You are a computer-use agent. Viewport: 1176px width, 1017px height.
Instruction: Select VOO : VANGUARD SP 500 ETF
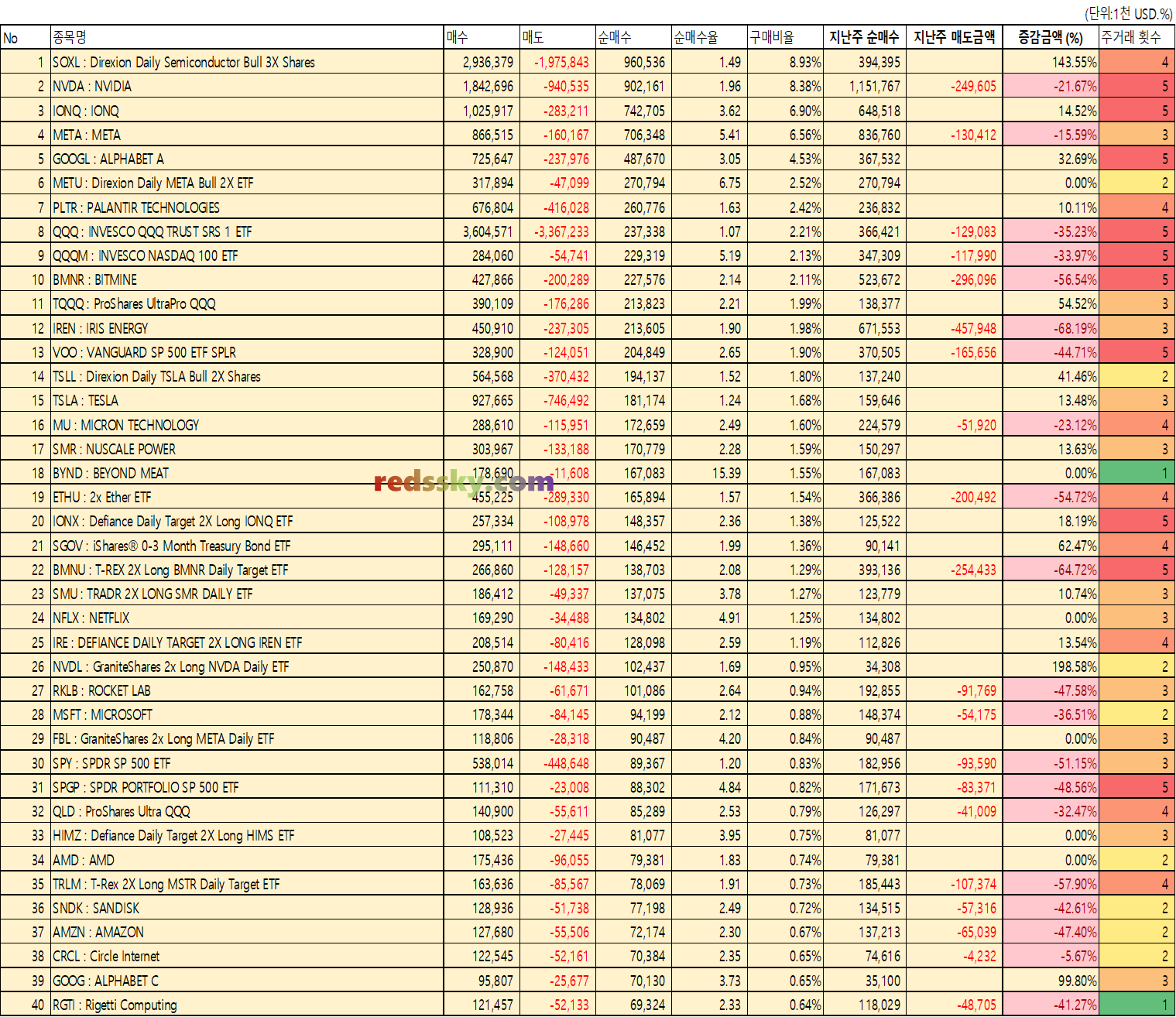click(x=247, y=352)
